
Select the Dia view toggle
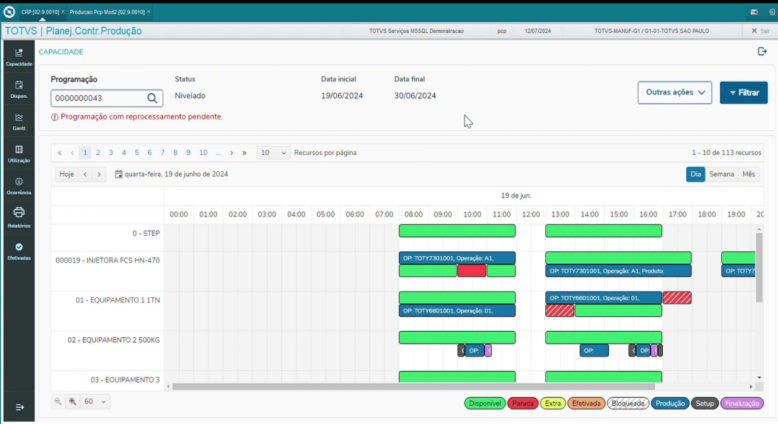click(695, 174)
